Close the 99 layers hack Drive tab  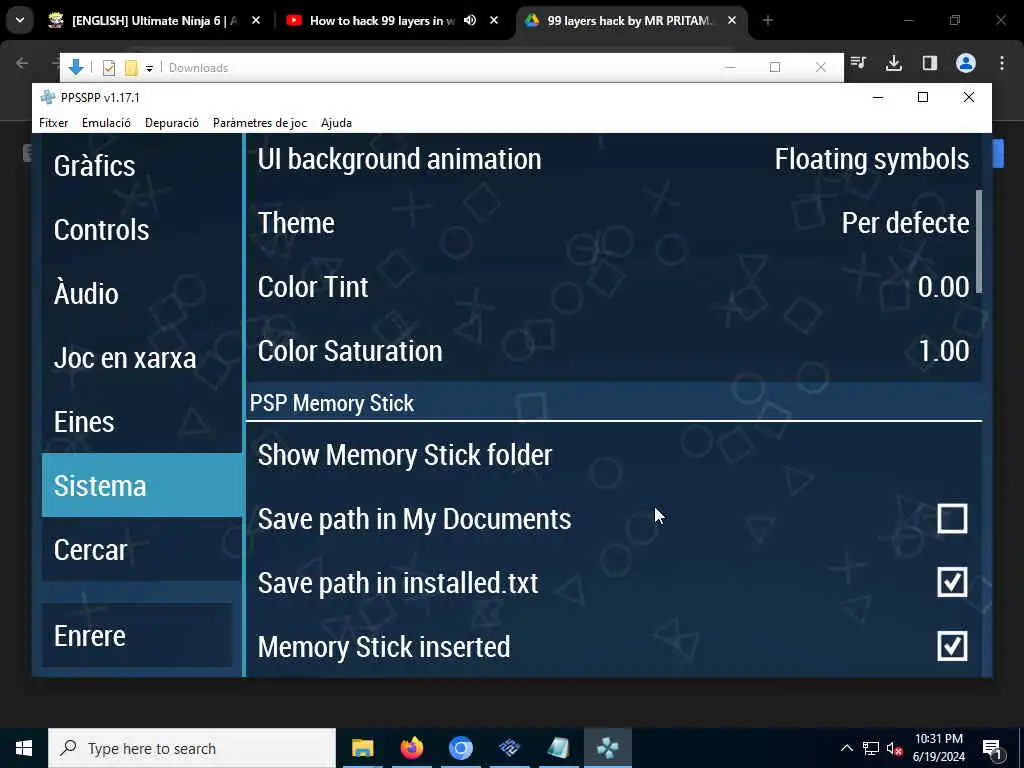coord(732,20)
